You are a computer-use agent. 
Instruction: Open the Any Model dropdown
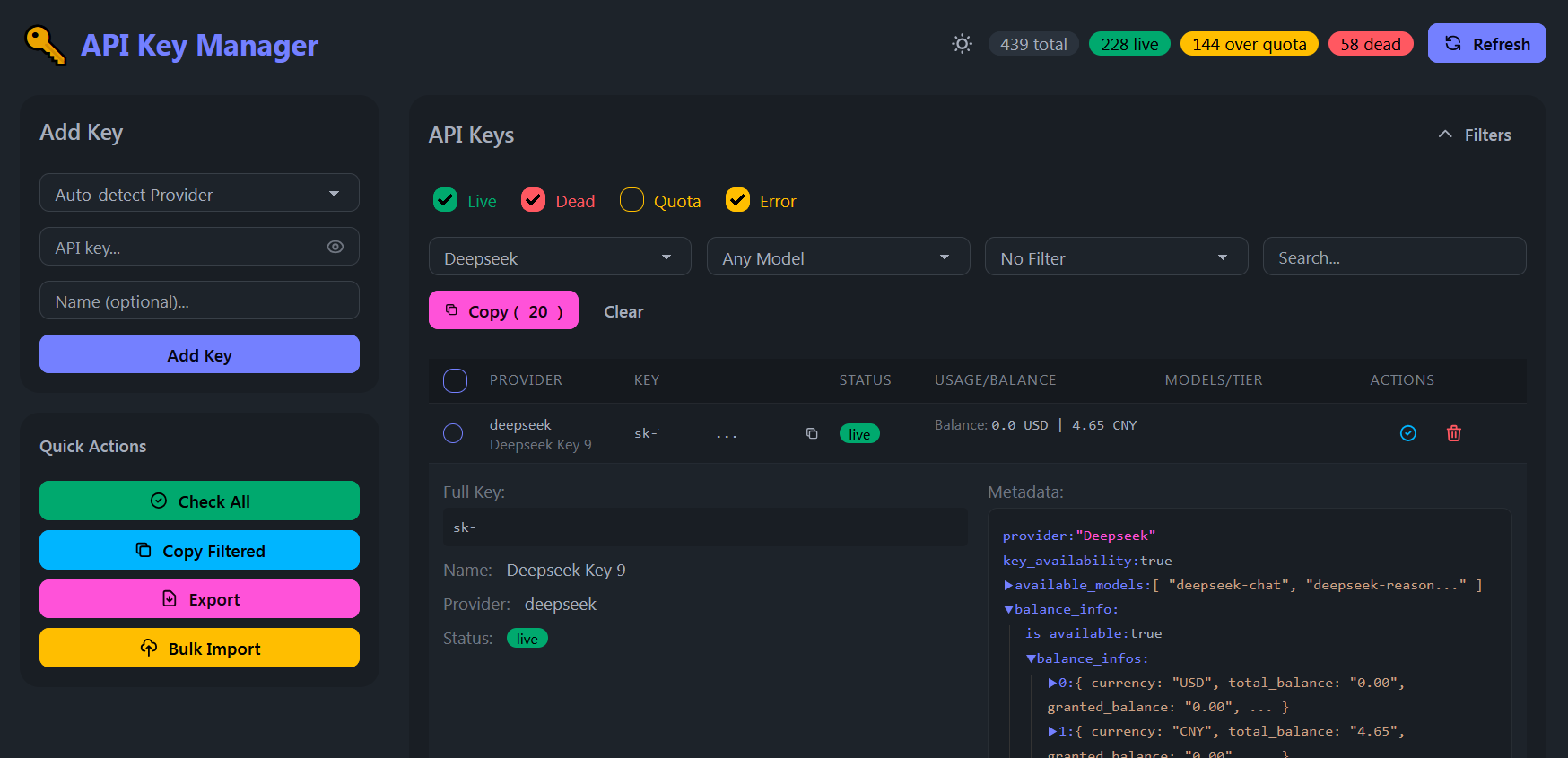pyautogui.click(x=838, y=257)
